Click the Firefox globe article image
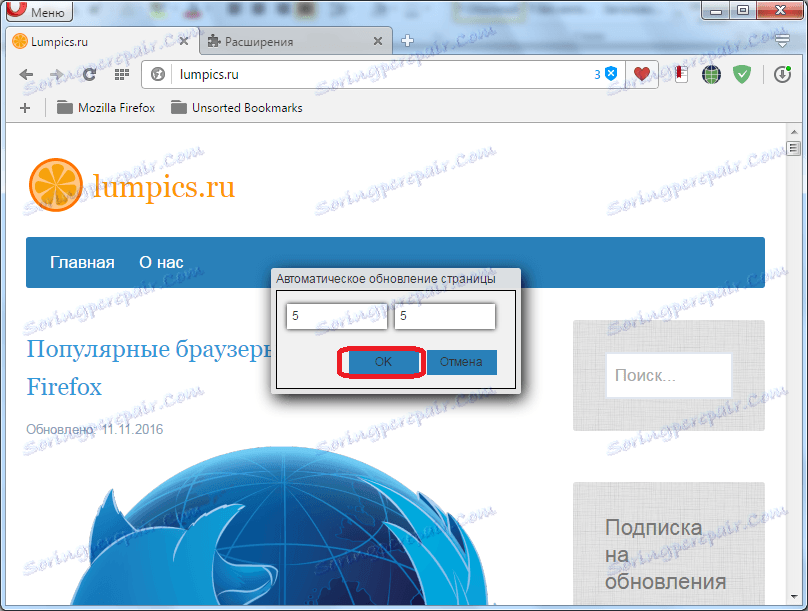 [x=281, y=525]
